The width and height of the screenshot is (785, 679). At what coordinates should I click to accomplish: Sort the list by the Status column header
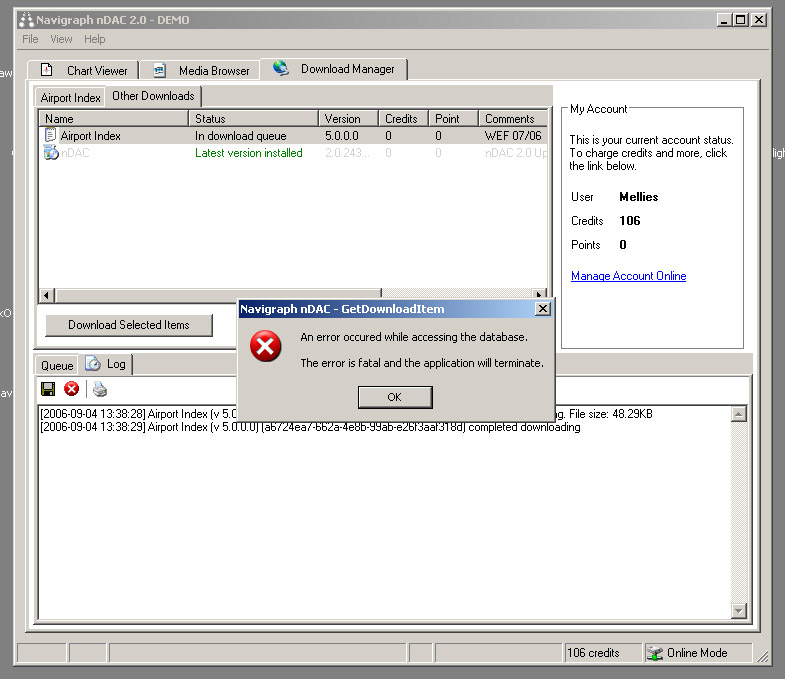tap(254, 119)
